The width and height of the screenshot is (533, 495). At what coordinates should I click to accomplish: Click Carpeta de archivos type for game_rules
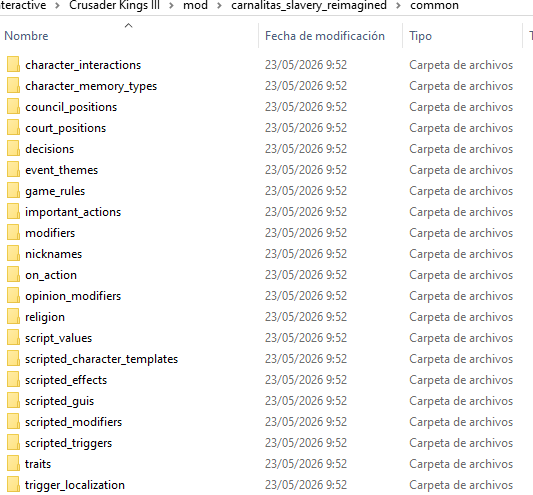pyautogui.click(x=461, y=191)
